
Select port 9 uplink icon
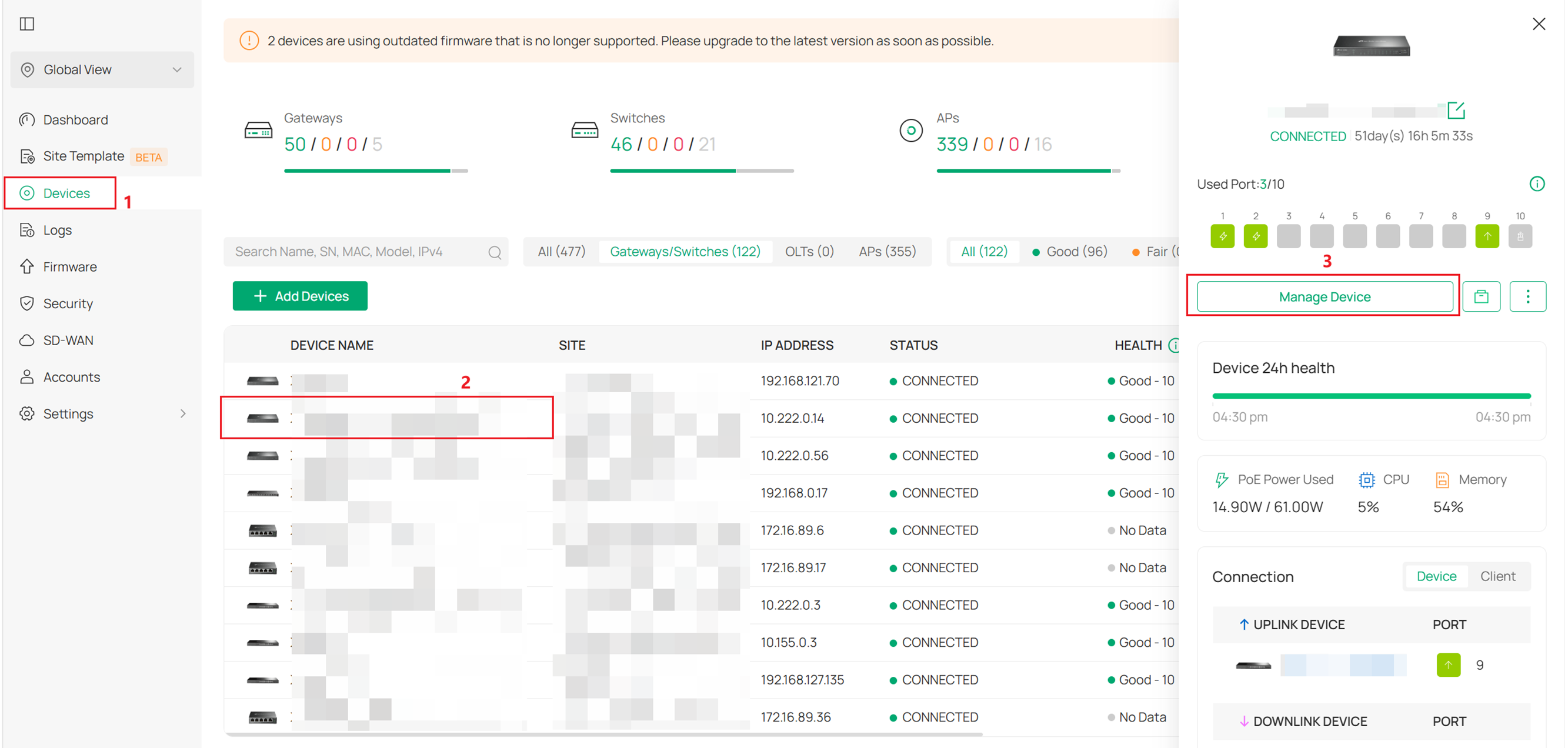(1486, 236)
